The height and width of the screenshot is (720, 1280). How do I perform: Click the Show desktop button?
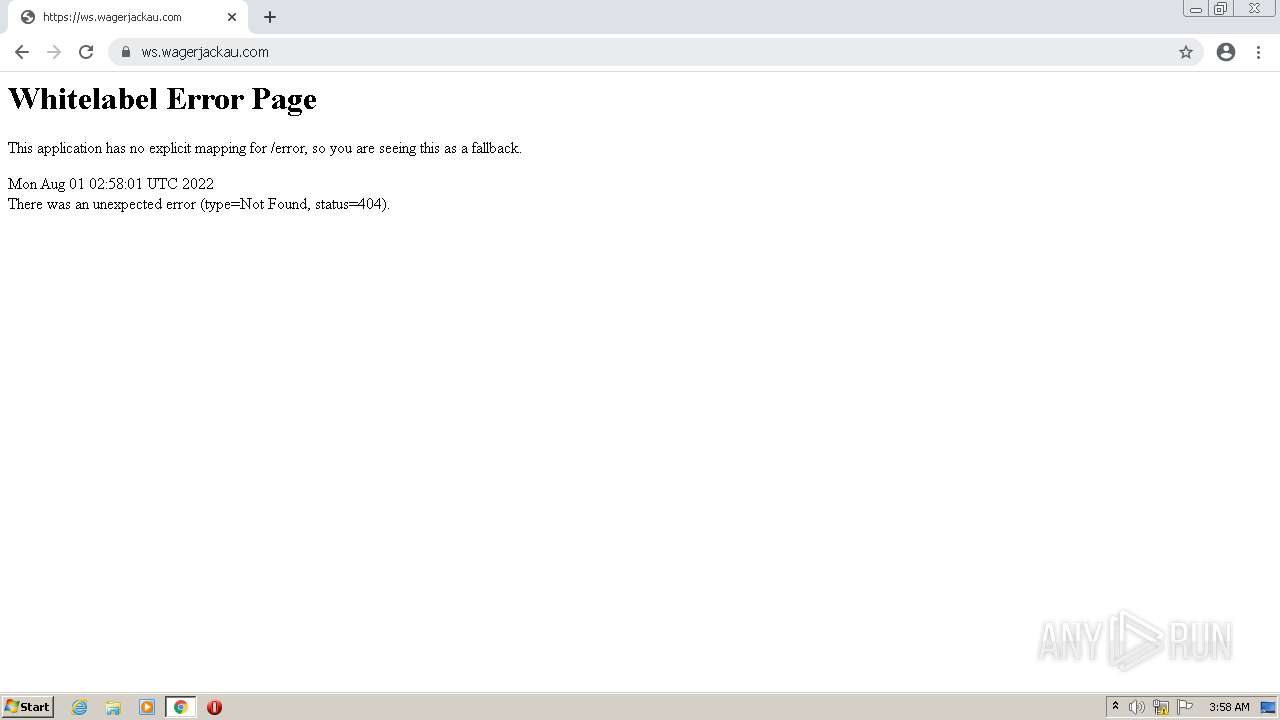1268,707
